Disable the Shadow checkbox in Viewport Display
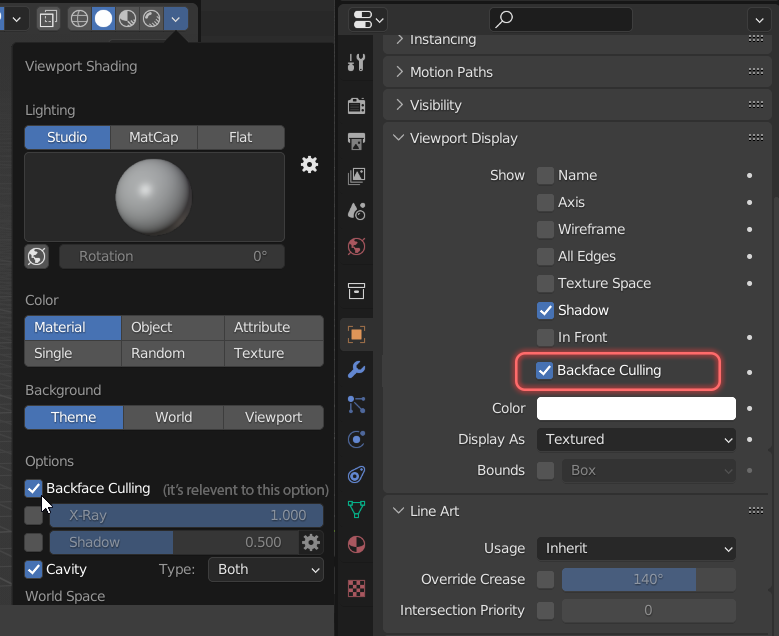Image resolution: width=779 pixels, height=636 pixels. (x=545, y=310)
